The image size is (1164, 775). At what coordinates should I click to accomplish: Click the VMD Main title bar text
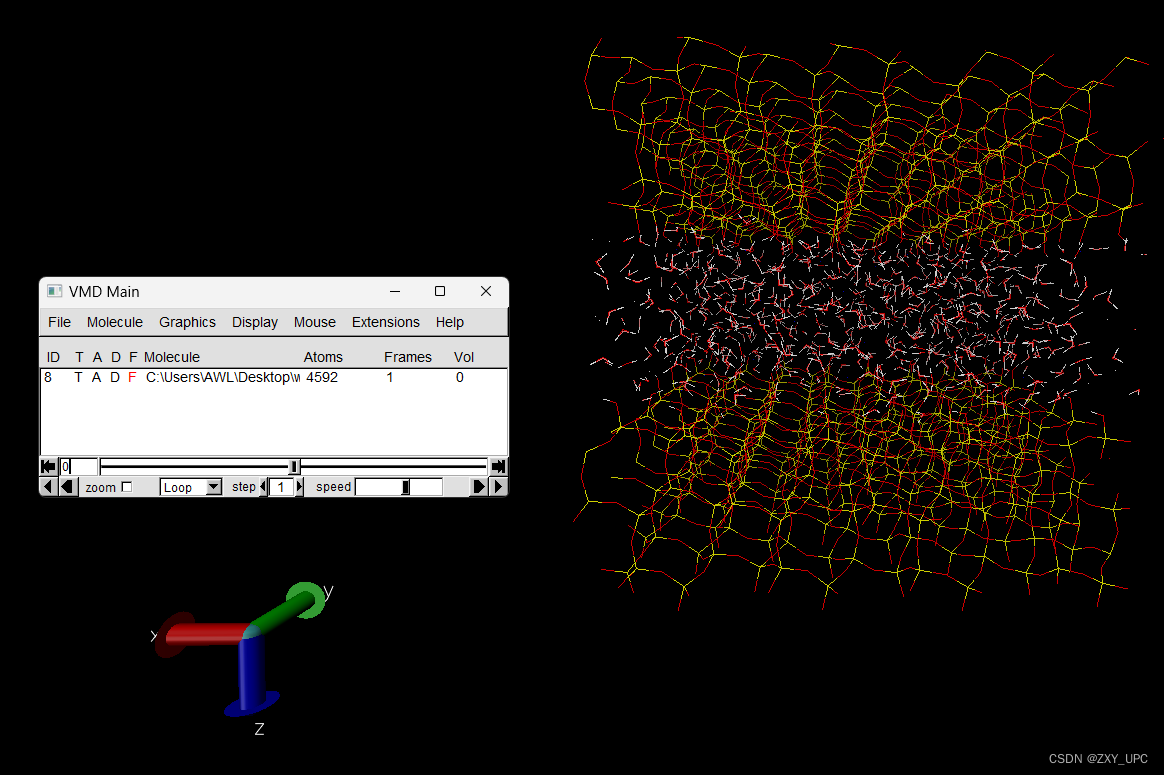(104, 292)
